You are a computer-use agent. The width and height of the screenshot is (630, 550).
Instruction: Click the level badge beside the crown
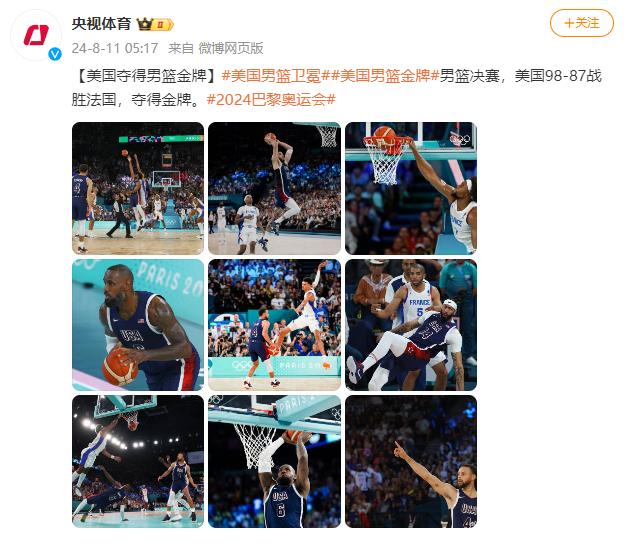click(x=163, y=25)
